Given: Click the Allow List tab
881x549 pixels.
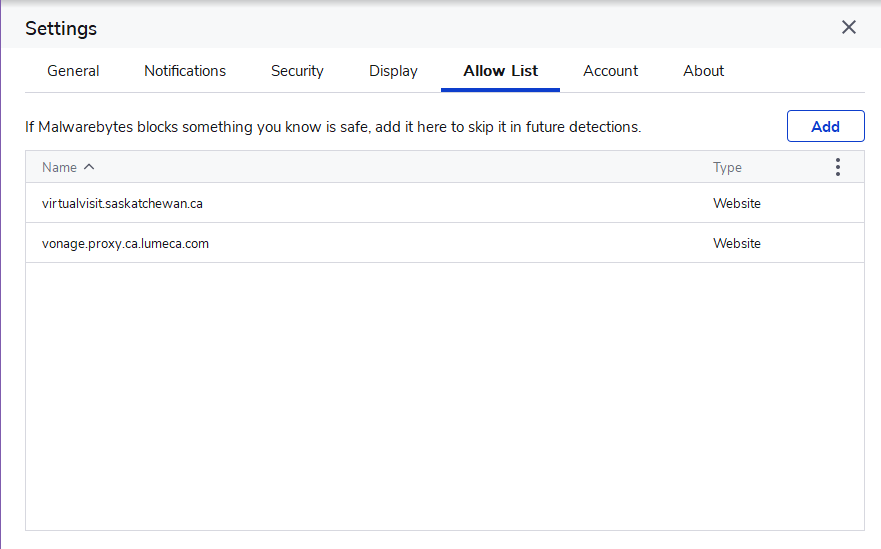Looking at the screenshot, I should pyautogui.click(x=500, y=71).
